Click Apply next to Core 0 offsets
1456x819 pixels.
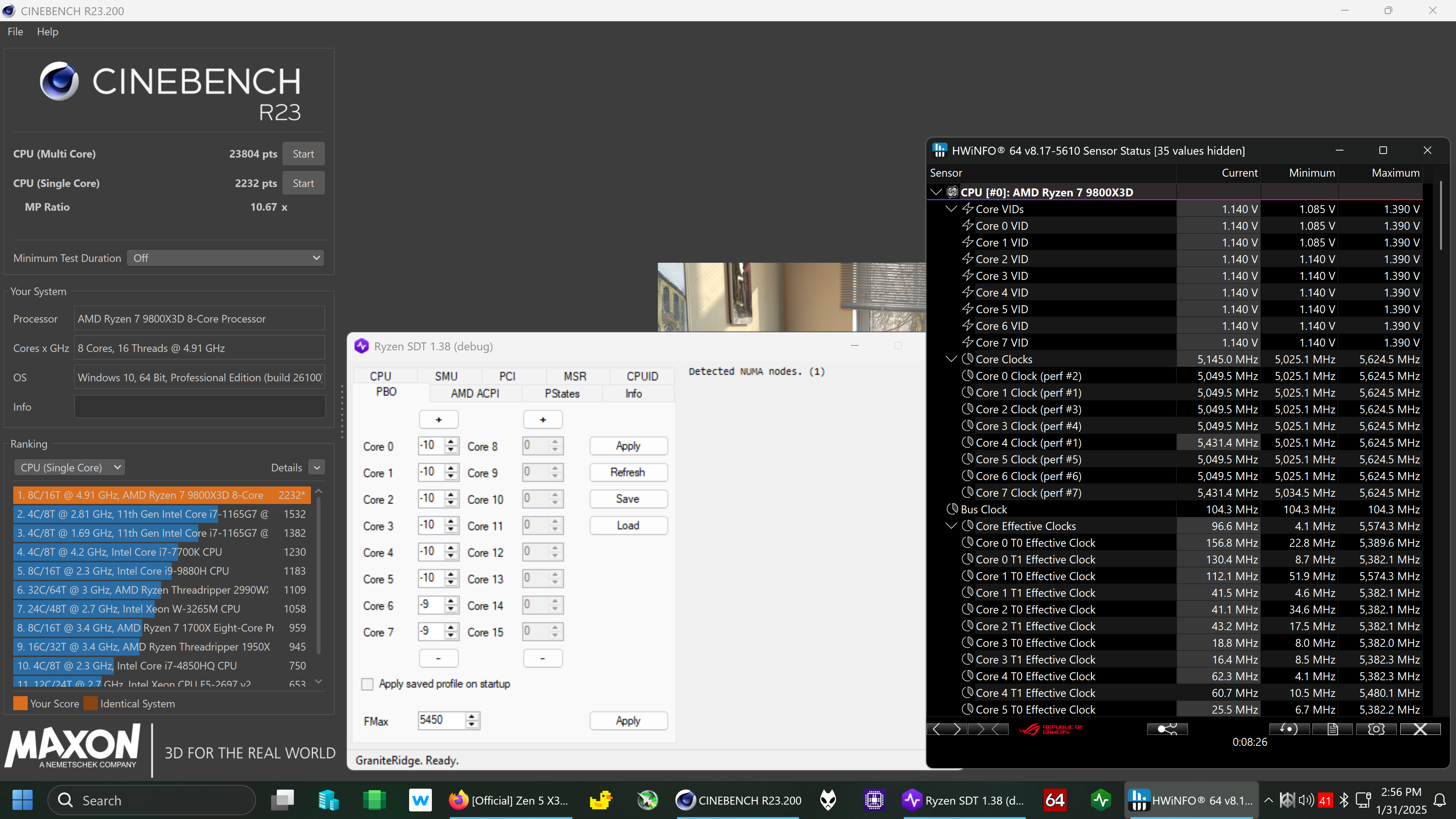tap(628, 446)
